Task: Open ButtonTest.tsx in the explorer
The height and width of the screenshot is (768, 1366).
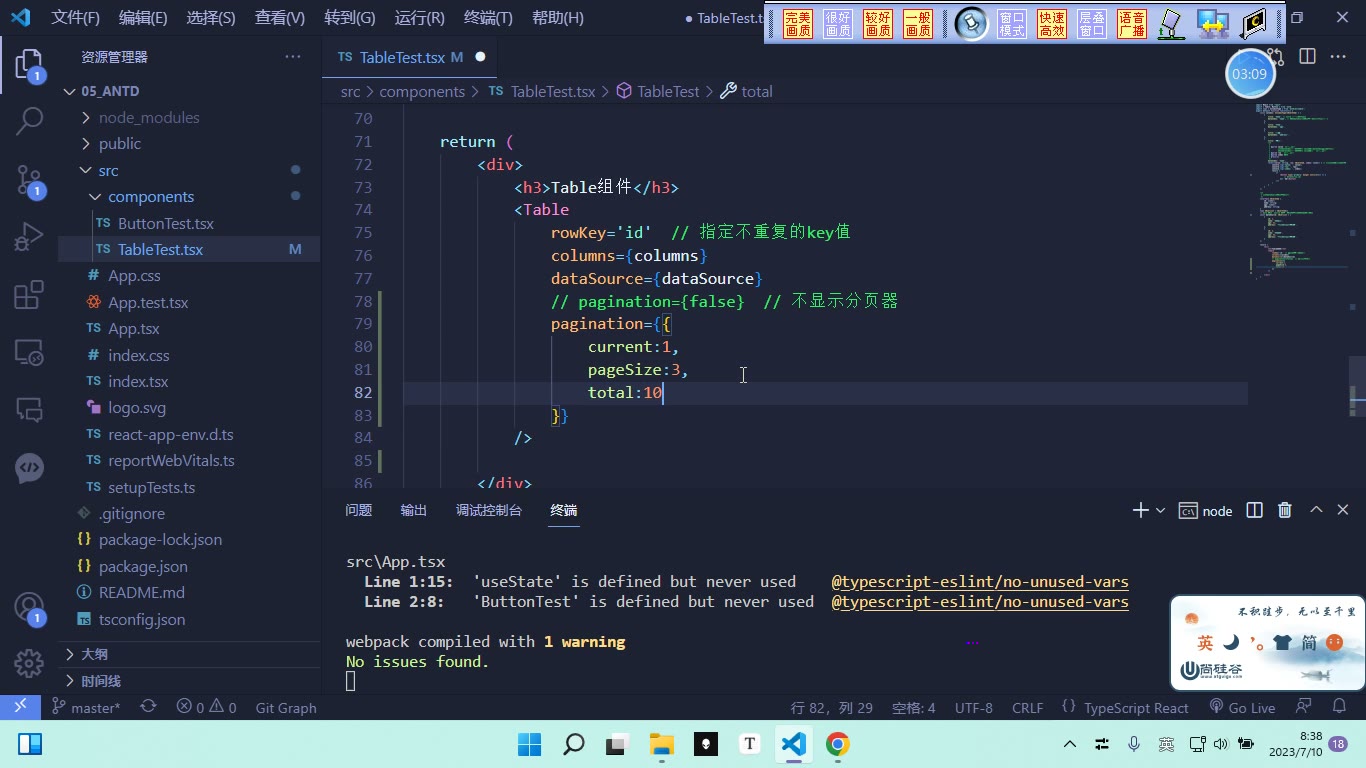Action: tap(166, 223)
